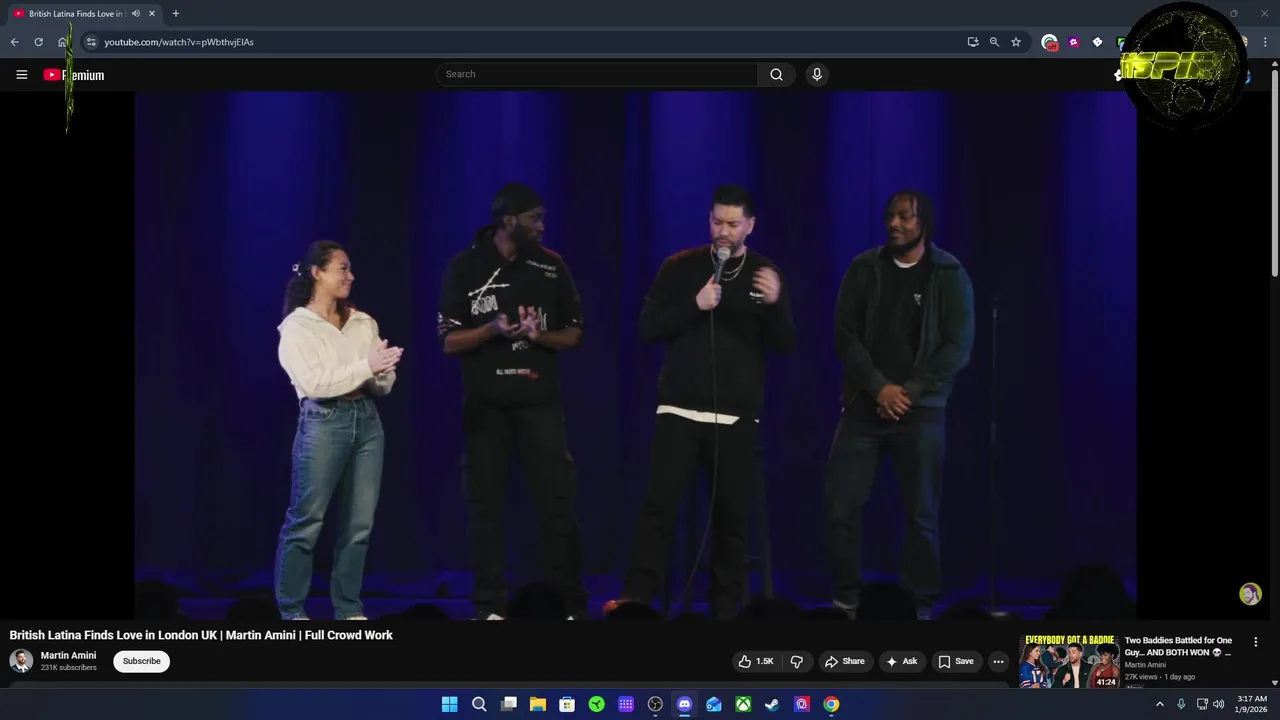
Task: Open the pink headphone app in taskbar
Action: (x=802, y=704)
